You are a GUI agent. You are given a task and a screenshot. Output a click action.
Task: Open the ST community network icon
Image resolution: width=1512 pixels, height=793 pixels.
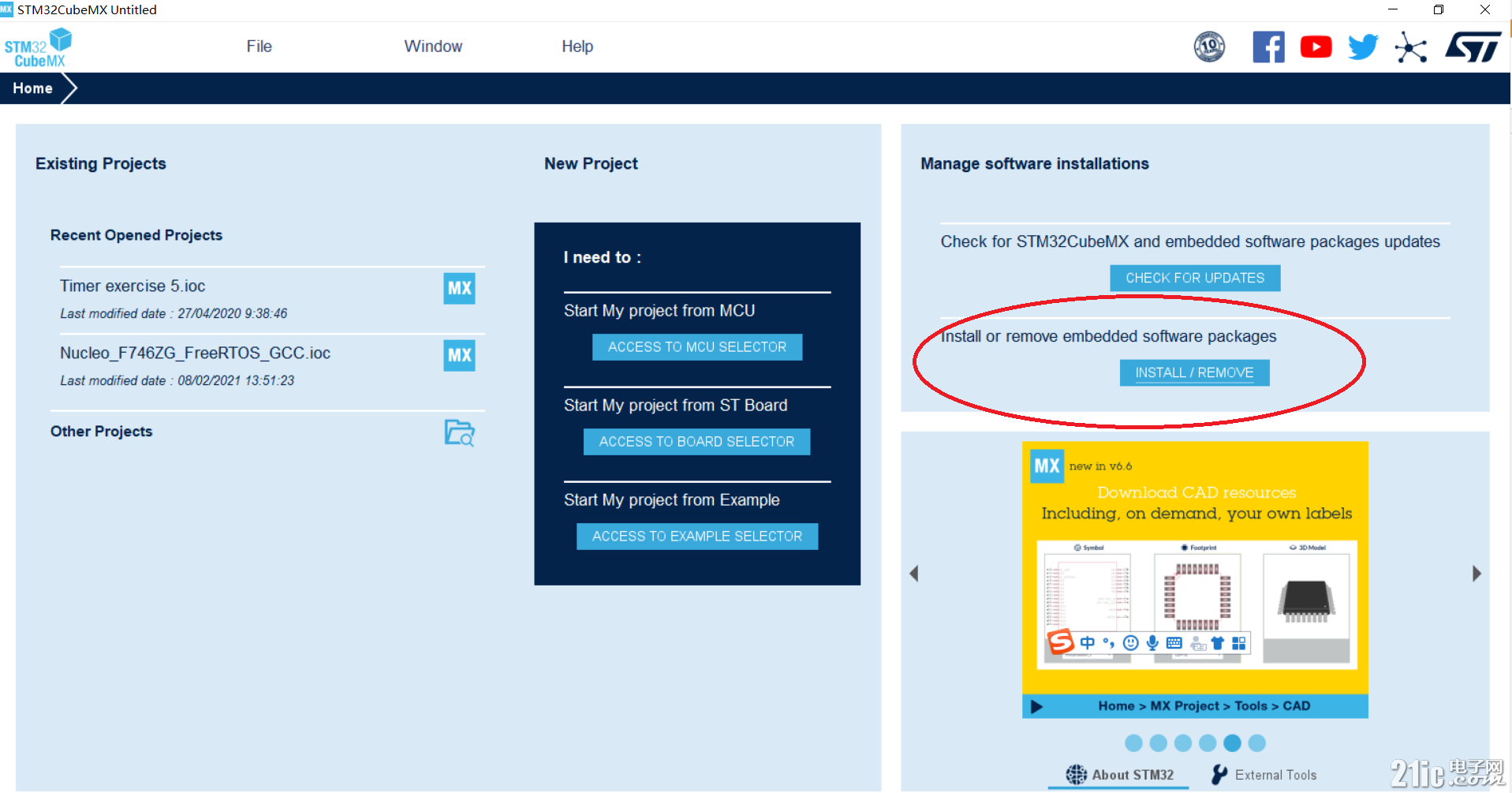(x=1410, y=47)
